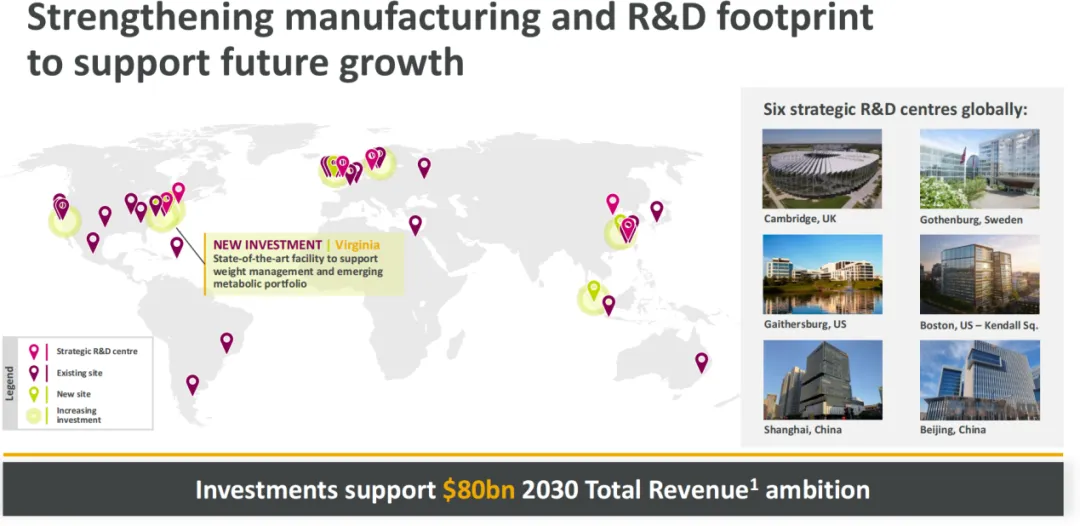Click the Increasing investment legend circle
Viewport: 1080px width, 526px height.
(x=34, y=415)
